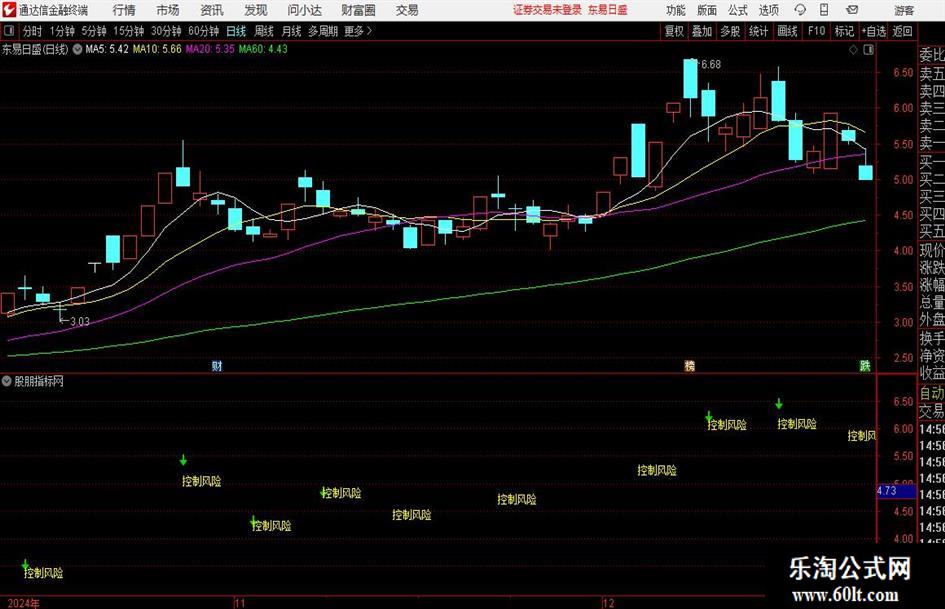Click the 11 month marker on timeline
Image resolution: width=945 pixels, height=609 pixels.
(x=239, y=603)
